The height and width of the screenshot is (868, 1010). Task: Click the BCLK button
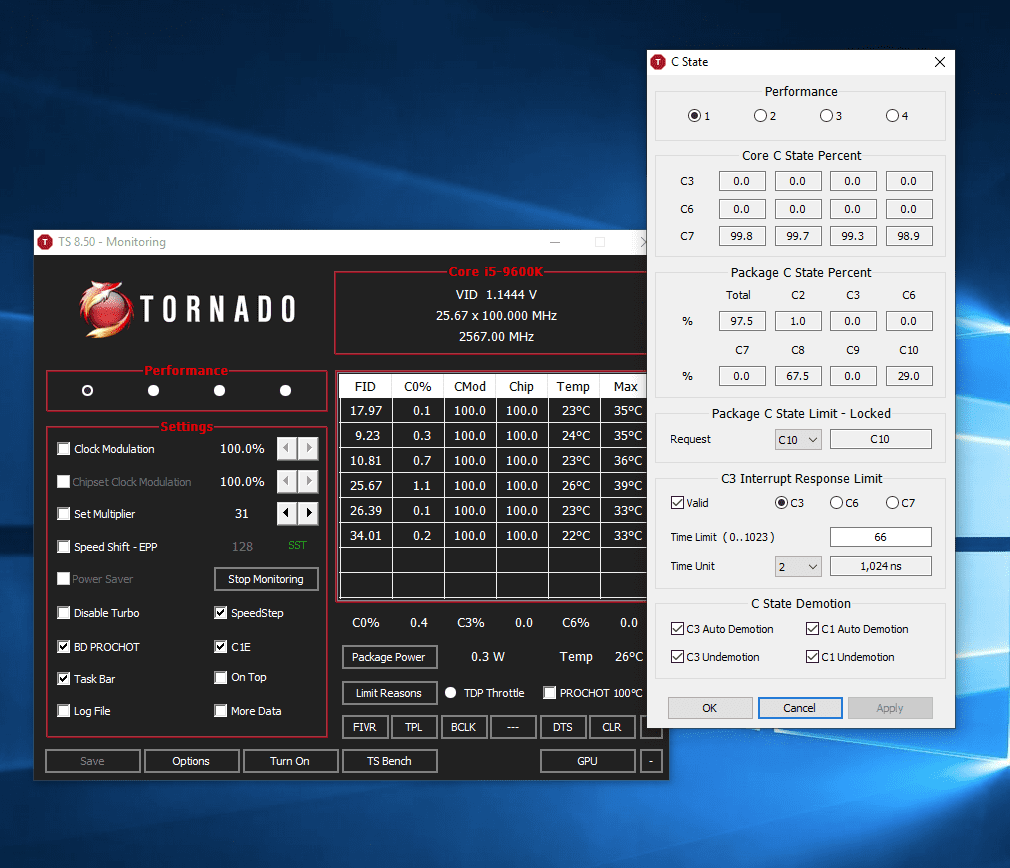point(464,727)
